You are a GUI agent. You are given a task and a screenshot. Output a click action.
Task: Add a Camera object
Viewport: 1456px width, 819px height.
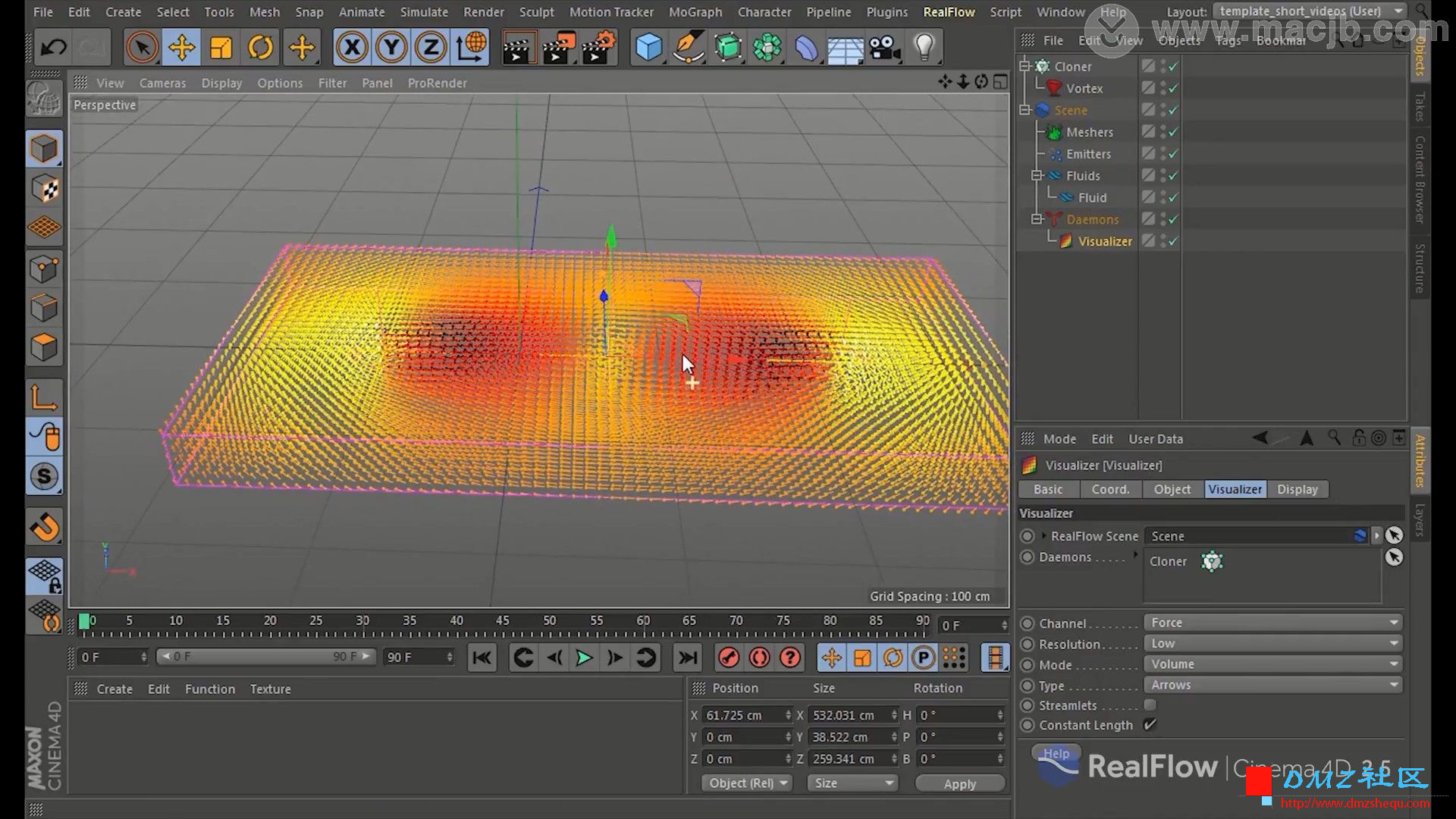pos(885,48)
